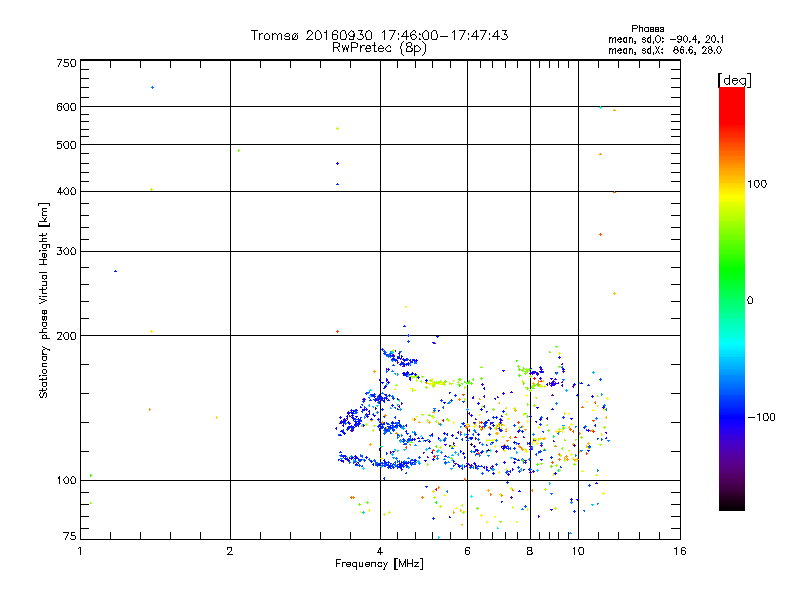Image resolution: width=800 pixels, height=600 pixels.
Task: Click the y-axis label '300'
Action: [x=66, y=252]
